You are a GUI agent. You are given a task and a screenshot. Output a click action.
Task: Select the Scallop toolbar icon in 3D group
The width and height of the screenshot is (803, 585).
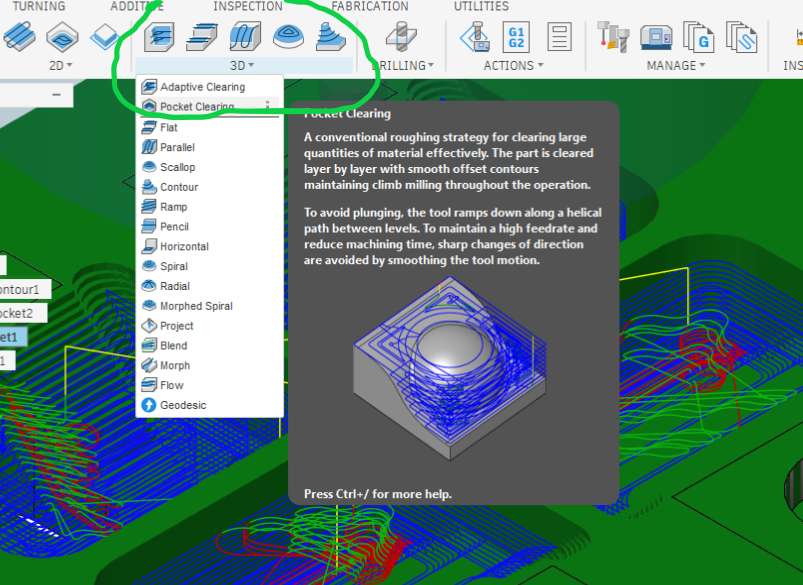(x=288, y=36)
